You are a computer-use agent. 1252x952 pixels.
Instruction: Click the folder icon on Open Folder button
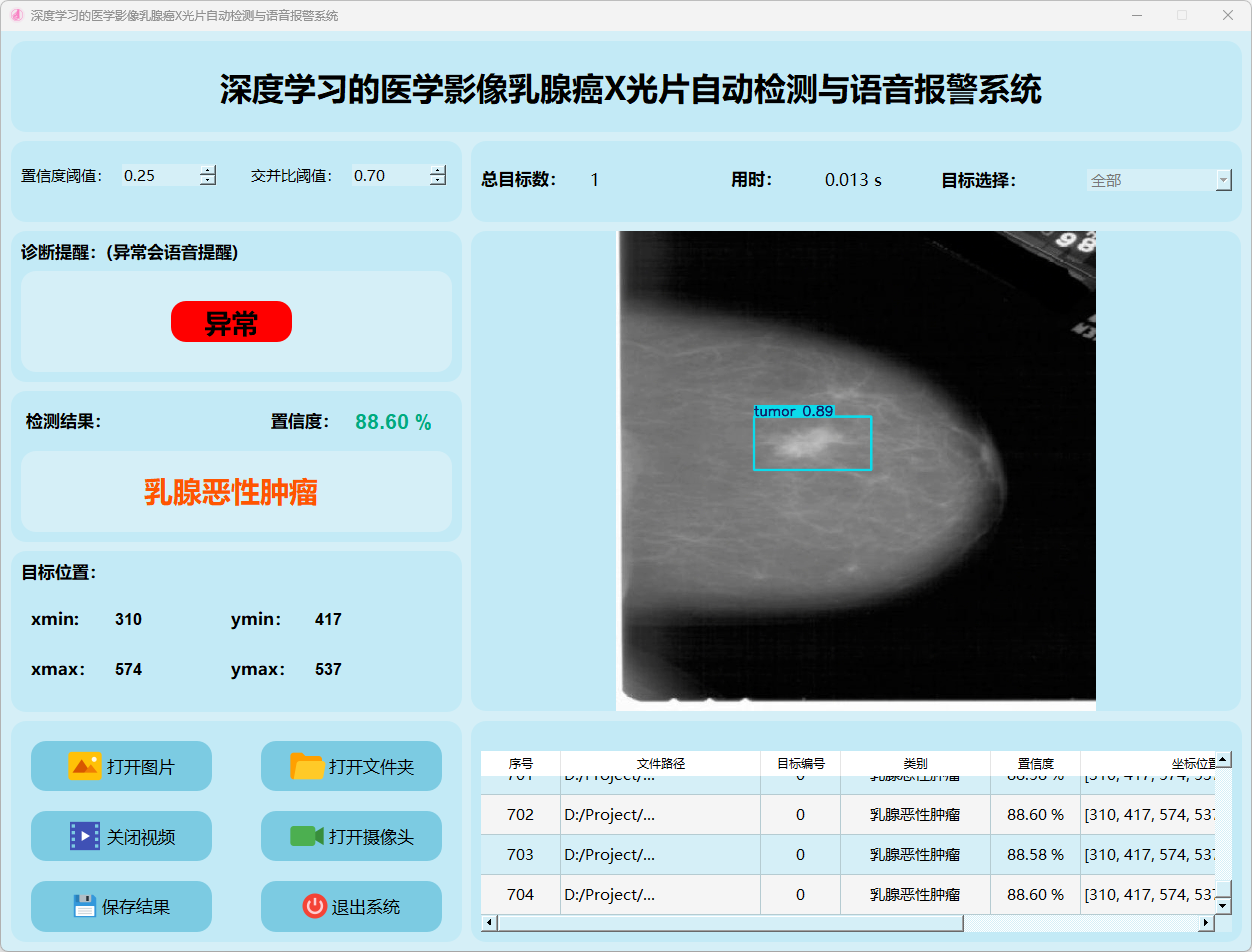pos(307,766)
